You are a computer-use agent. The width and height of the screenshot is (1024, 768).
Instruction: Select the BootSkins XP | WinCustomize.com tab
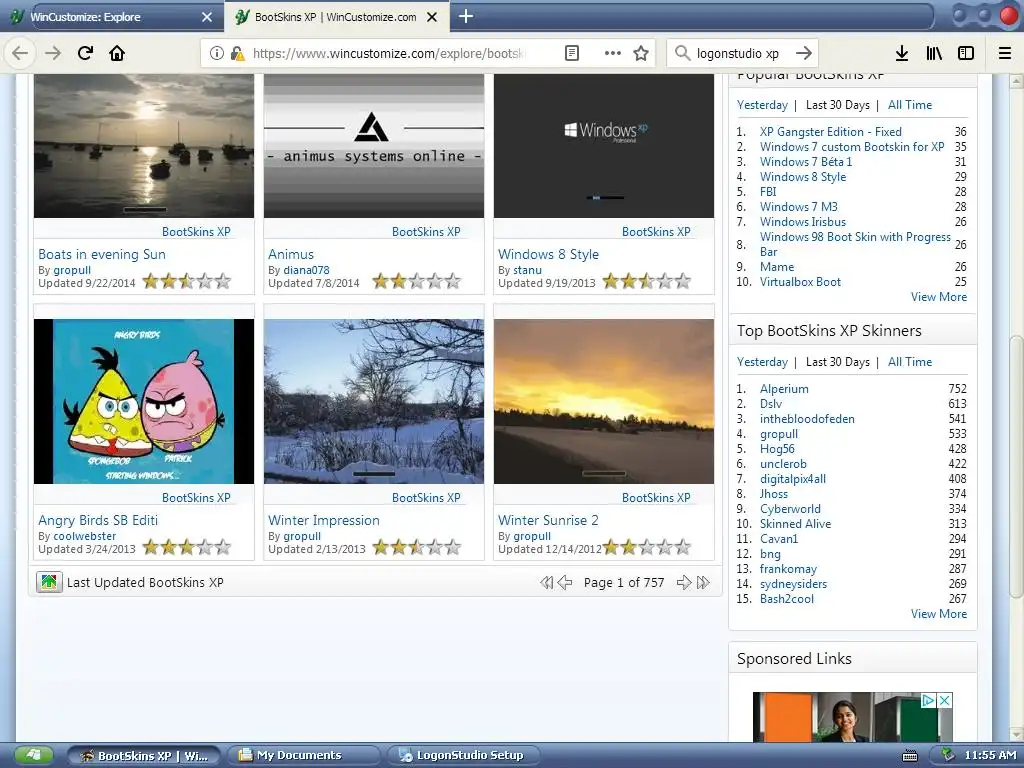click(x=336, y=17)
